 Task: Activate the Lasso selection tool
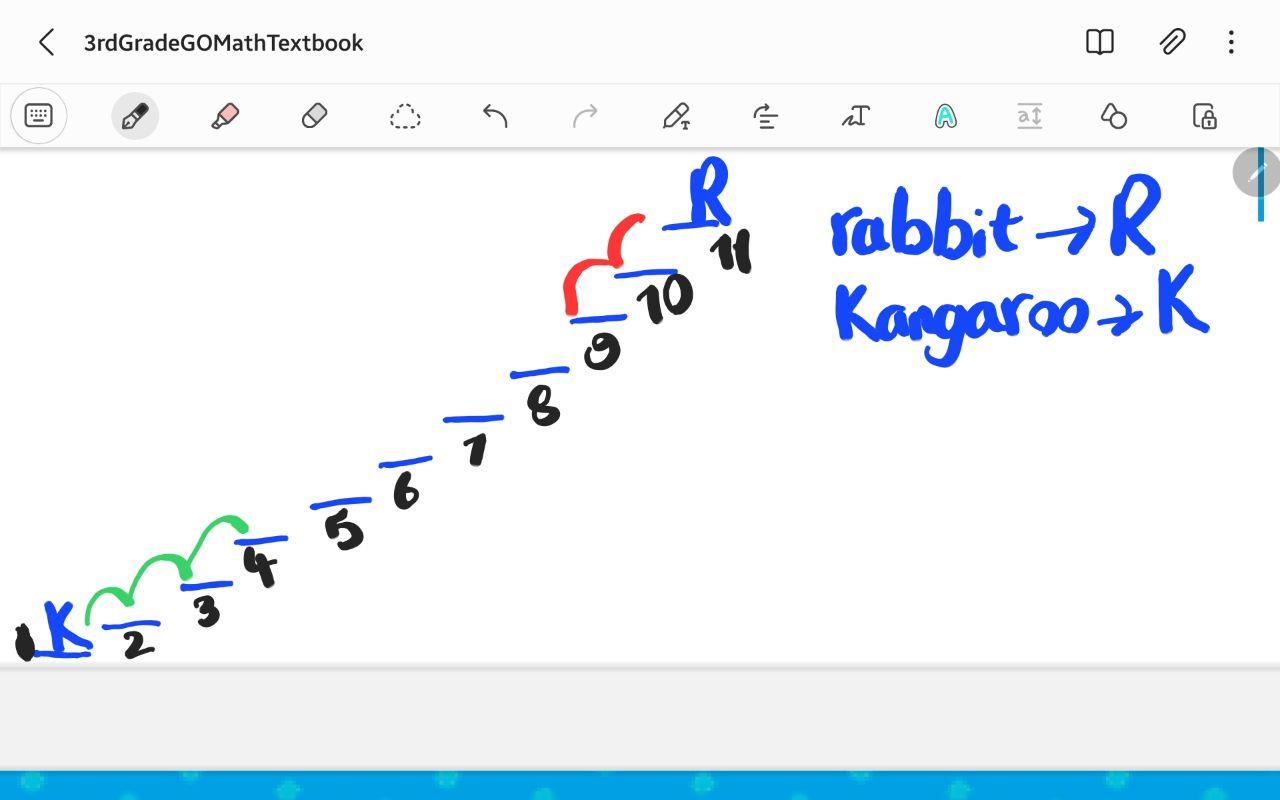405,116
